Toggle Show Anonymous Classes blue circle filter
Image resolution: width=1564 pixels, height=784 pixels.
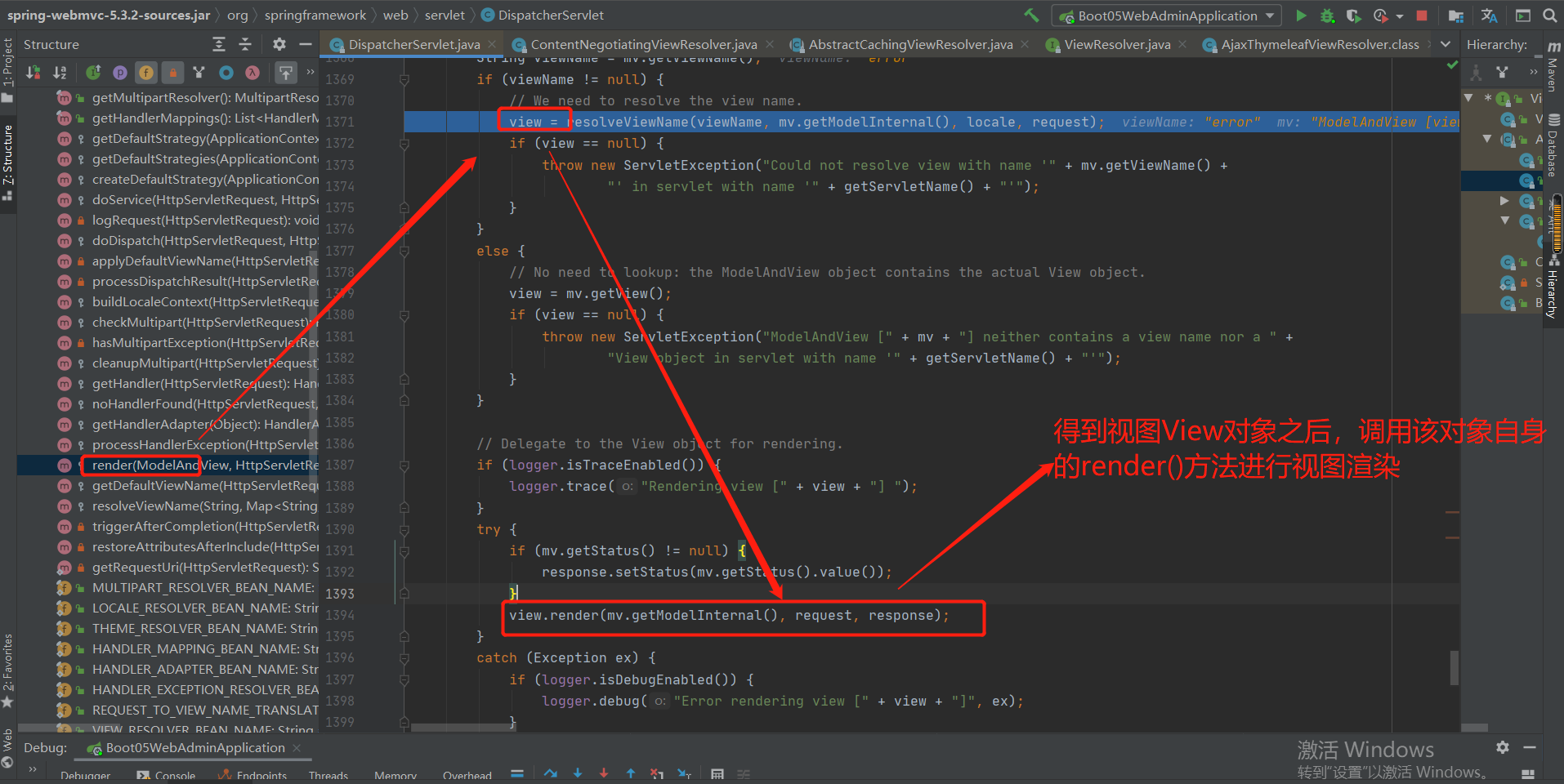point(226,73)
